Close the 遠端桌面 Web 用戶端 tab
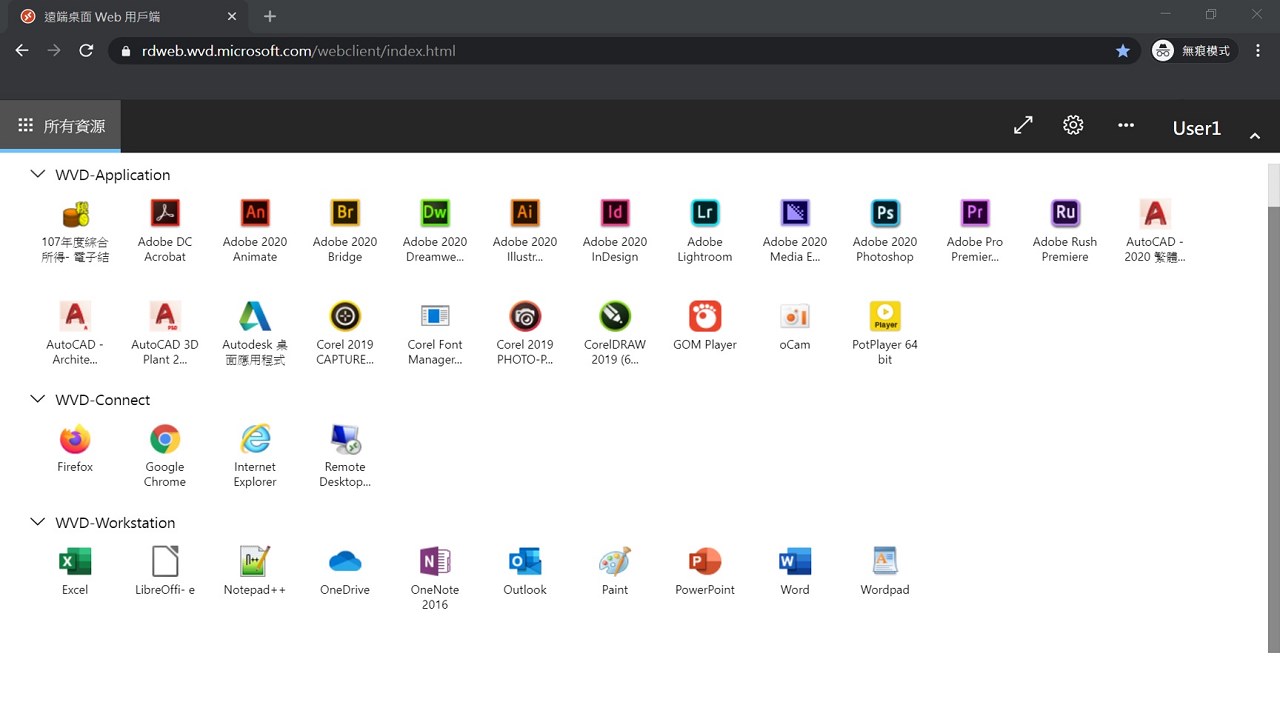The width and height of the screenshot is (1280, 720). 232,17
